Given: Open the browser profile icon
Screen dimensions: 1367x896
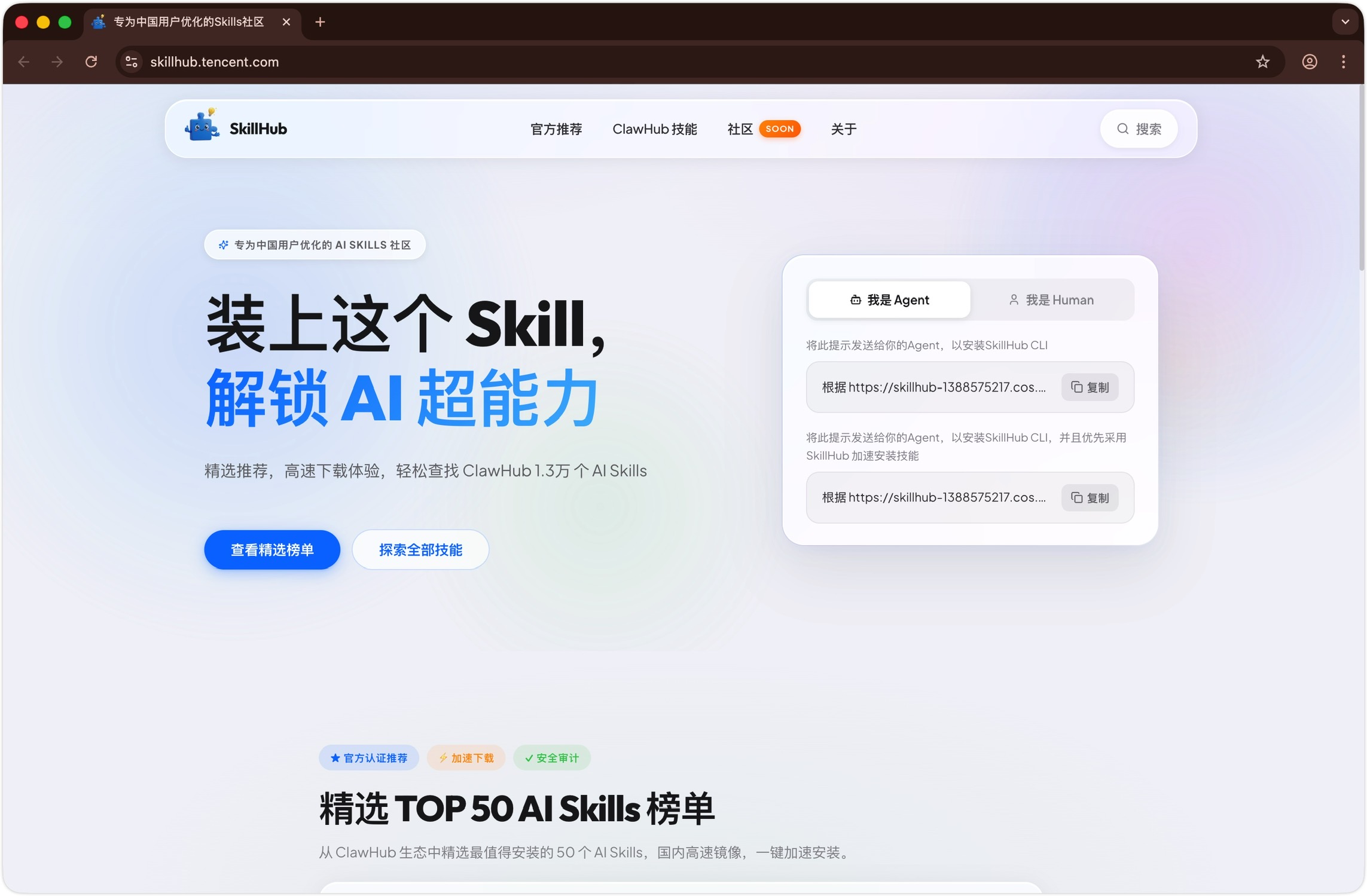Looking at the screenshot, I should point(1309,62).
